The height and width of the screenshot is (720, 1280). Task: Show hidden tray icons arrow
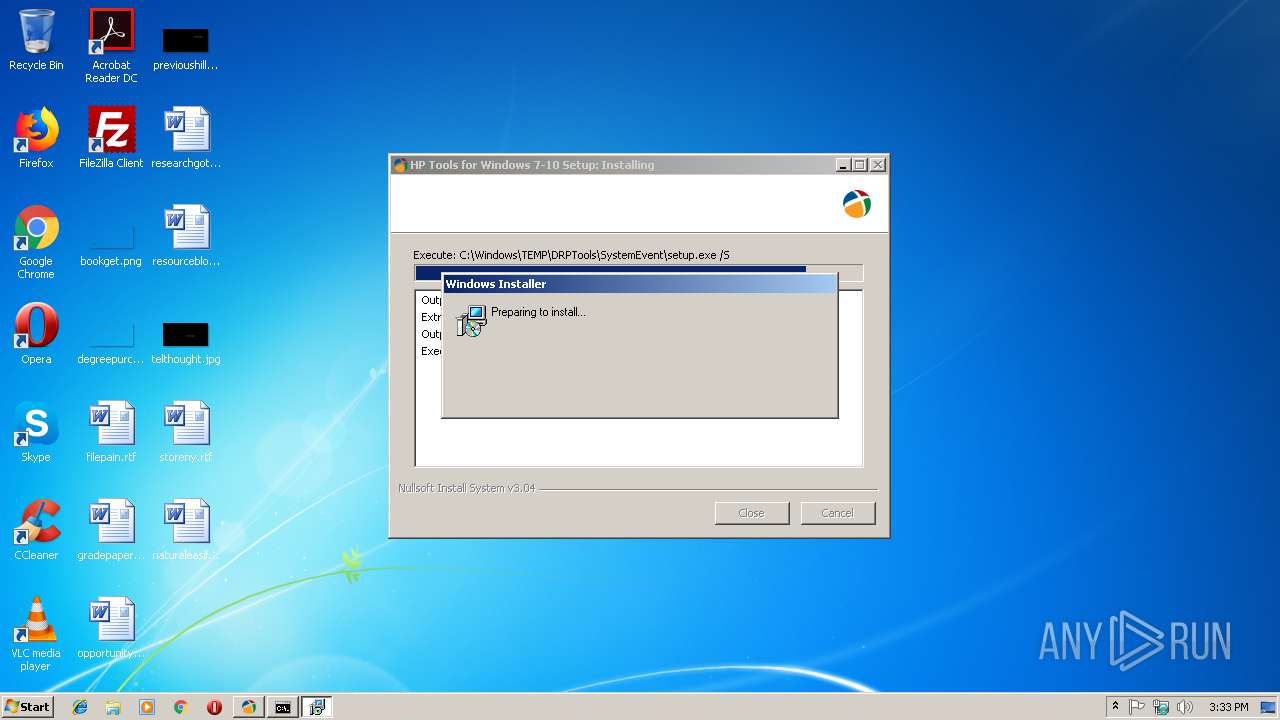coord(1115,707)
